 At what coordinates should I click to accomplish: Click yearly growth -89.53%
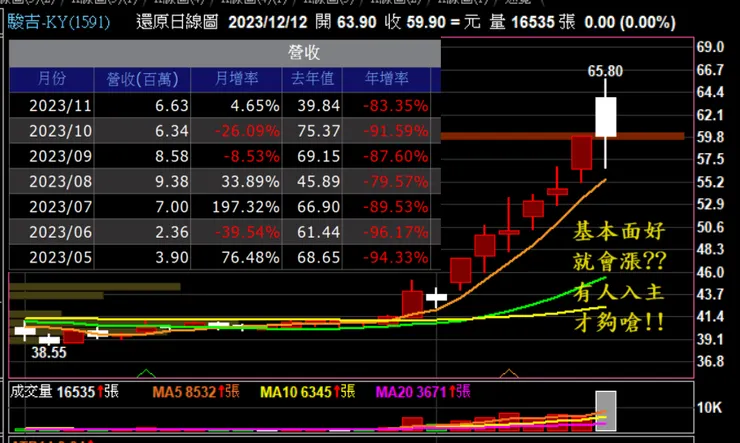[395, 207]
